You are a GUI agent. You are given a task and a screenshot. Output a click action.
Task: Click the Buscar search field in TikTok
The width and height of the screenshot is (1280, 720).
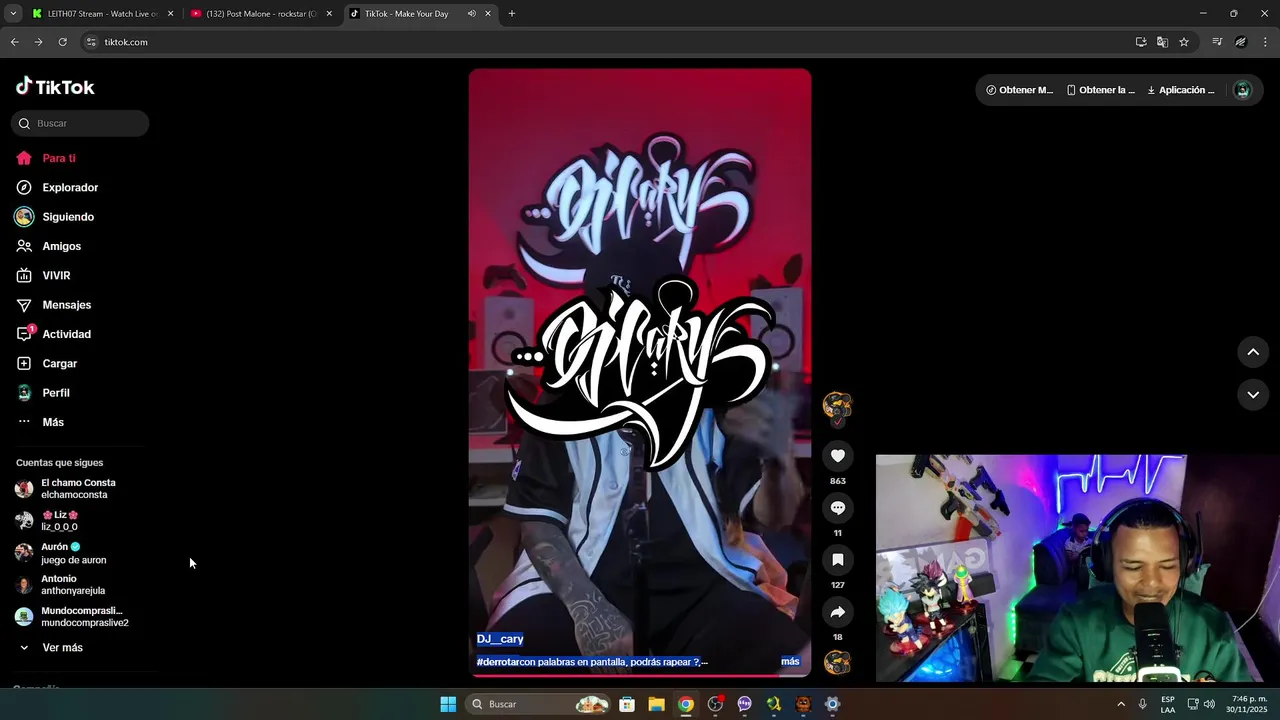(x=80, y=123)
